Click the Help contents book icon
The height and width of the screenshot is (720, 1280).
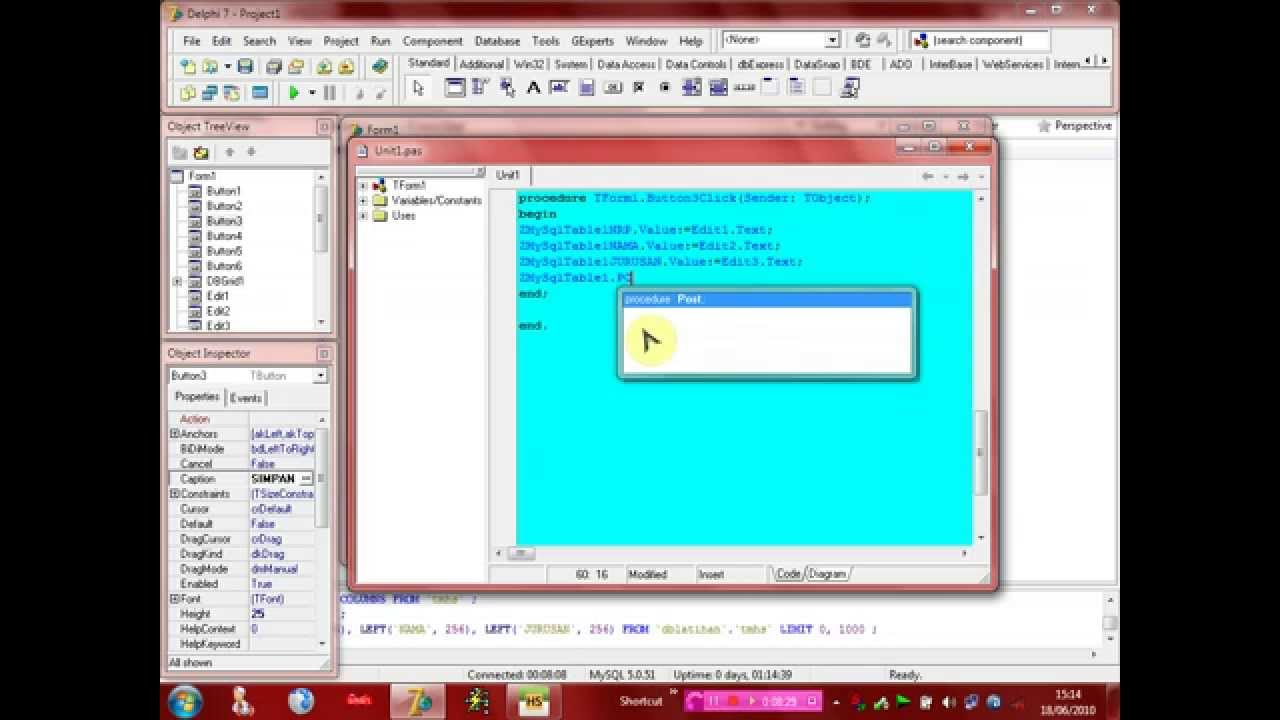pyautogui.click(x=379, y=67)
